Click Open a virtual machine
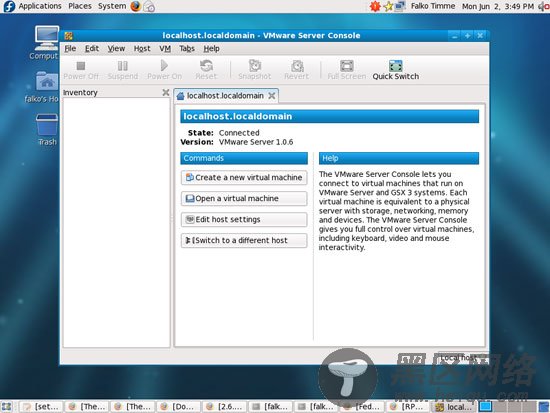550x413 pixels. (244, 199)
